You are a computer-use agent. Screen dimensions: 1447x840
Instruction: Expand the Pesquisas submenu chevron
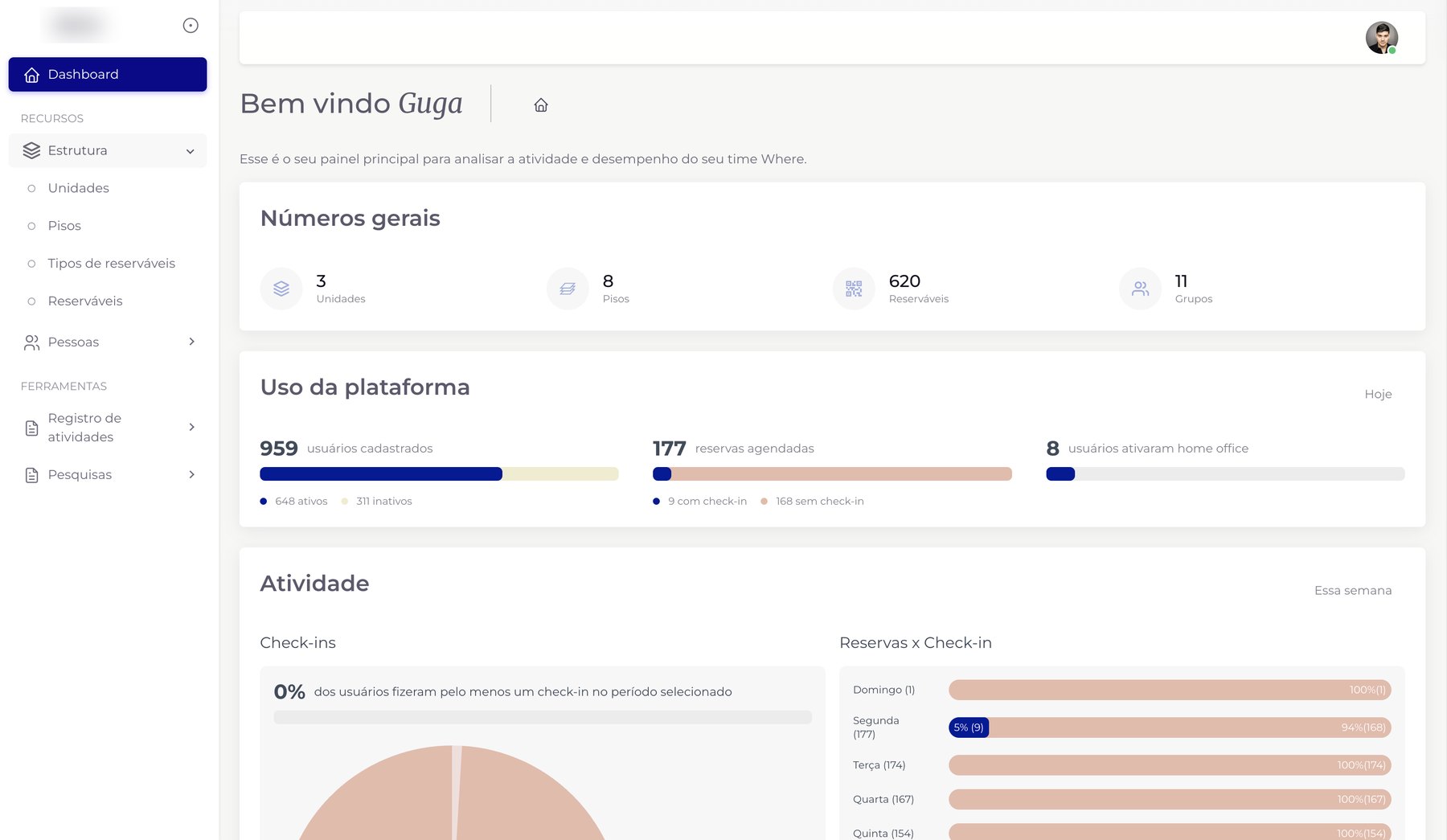pos(191,474)
